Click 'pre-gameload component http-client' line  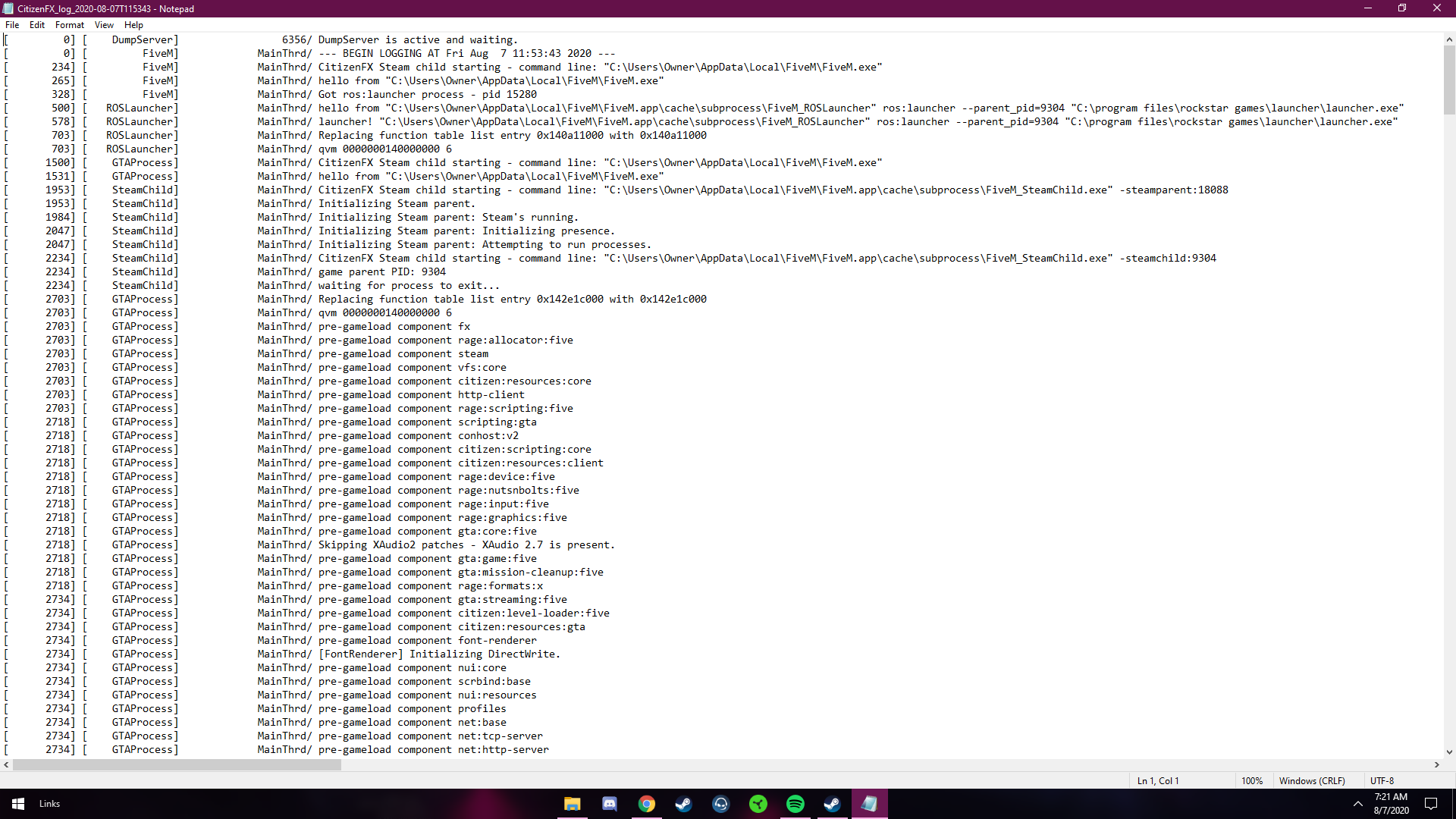click(x=421, y=395)
